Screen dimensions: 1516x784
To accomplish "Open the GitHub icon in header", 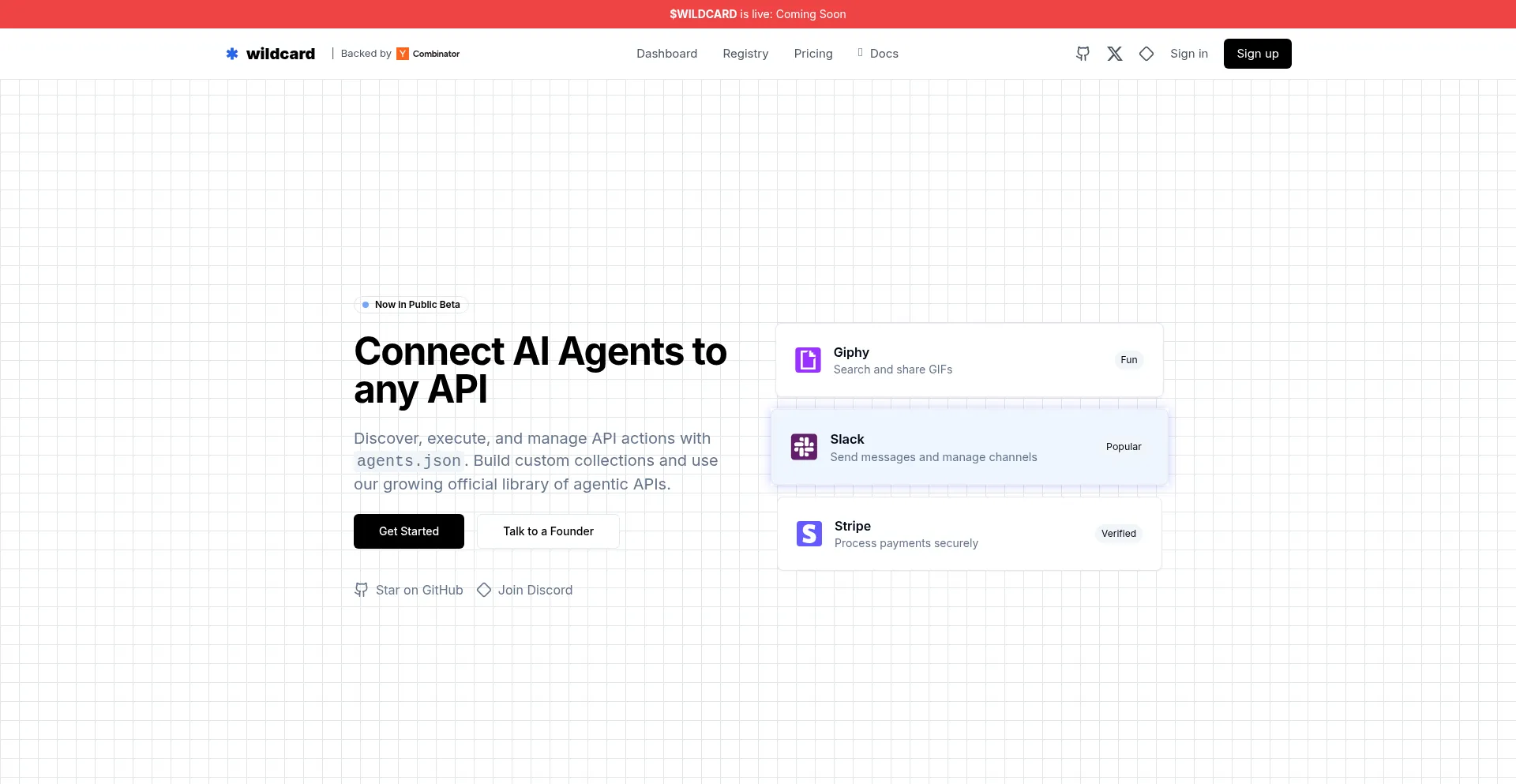I will [x=1083, y=54].
